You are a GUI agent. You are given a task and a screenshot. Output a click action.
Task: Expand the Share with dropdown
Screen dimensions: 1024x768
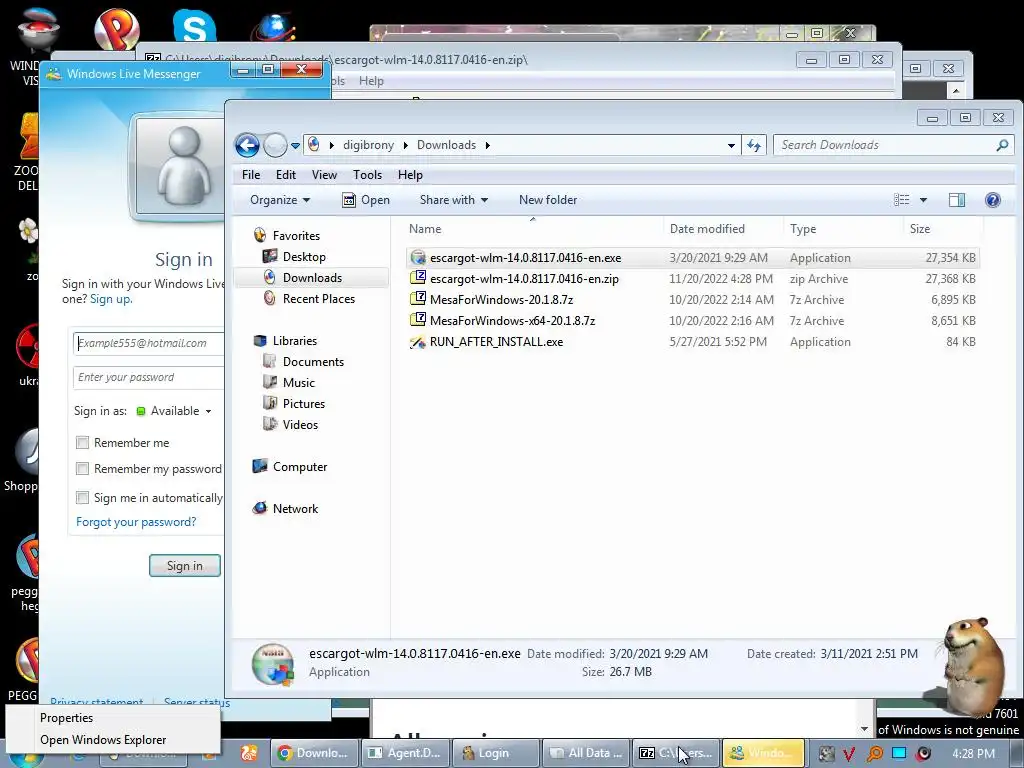[454, 200]
